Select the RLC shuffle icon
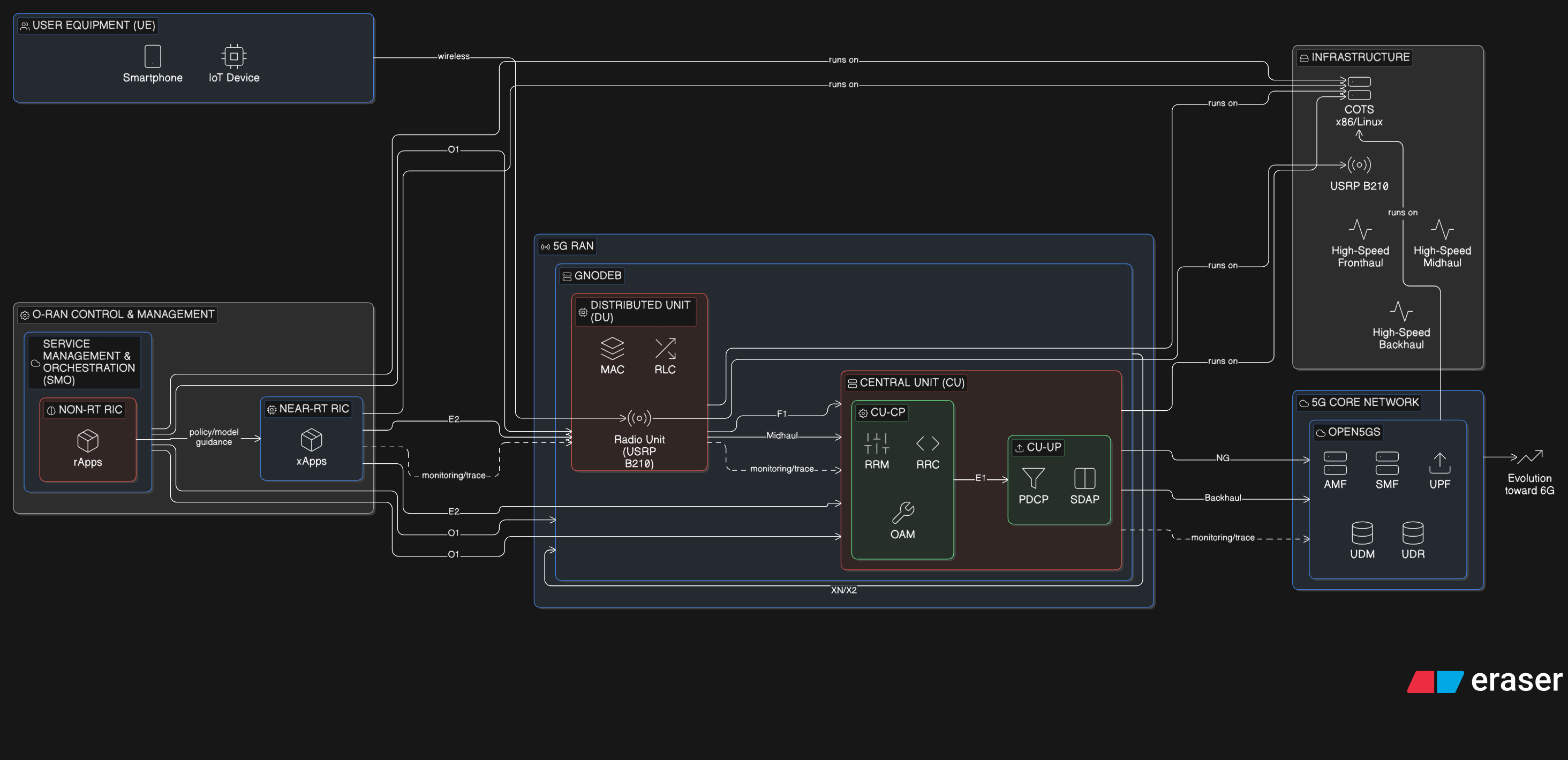 tap(665, 348)
